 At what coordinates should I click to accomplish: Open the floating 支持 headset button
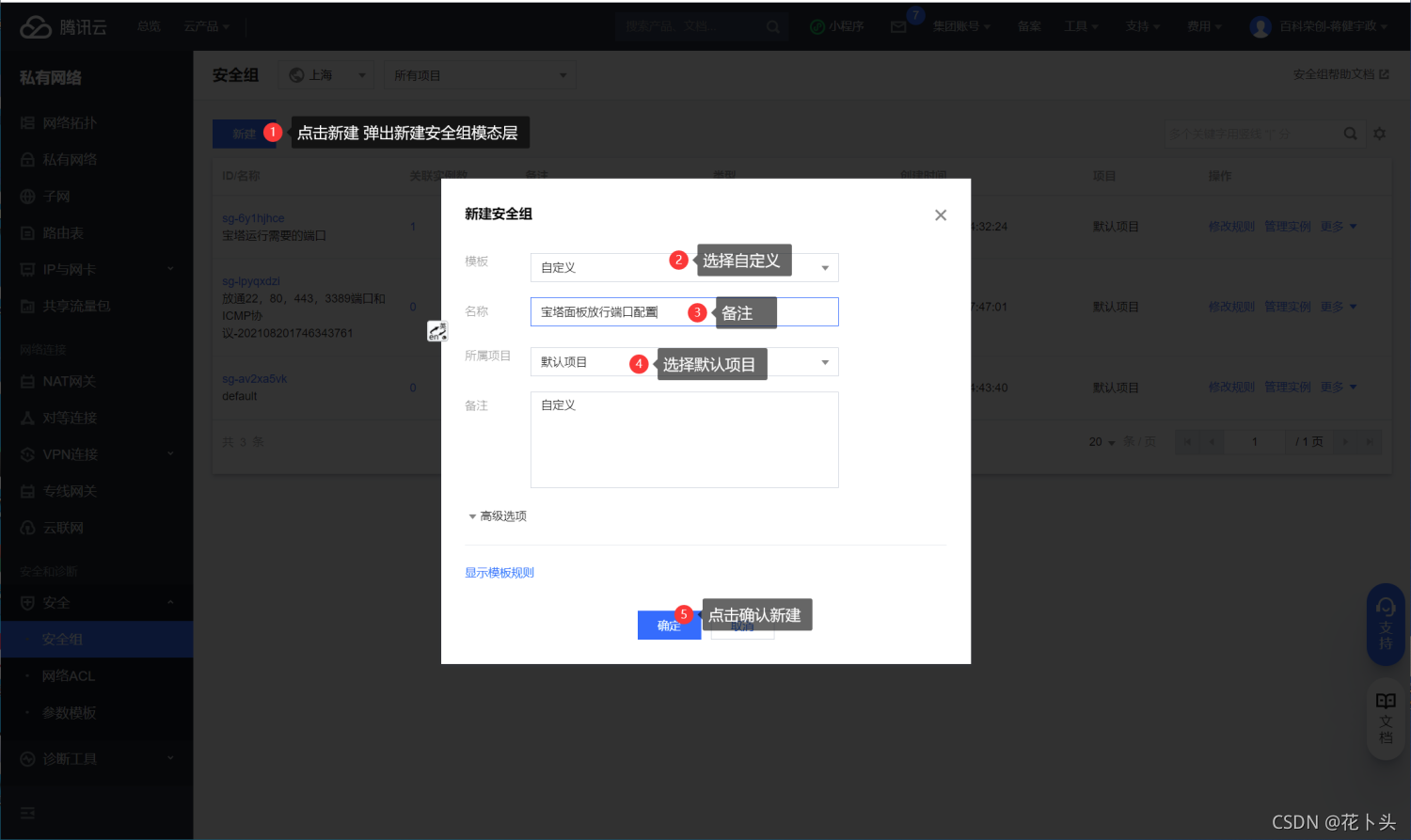[x=1386, y=625]
